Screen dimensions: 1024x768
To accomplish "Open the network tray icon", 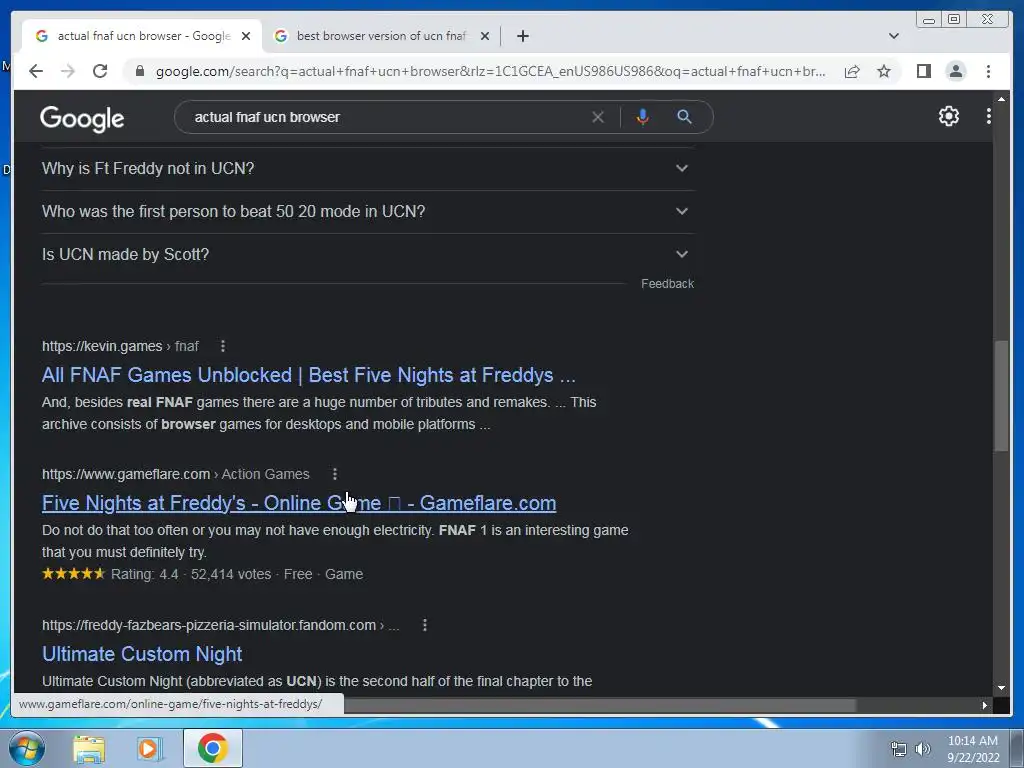I will (899, 749).
